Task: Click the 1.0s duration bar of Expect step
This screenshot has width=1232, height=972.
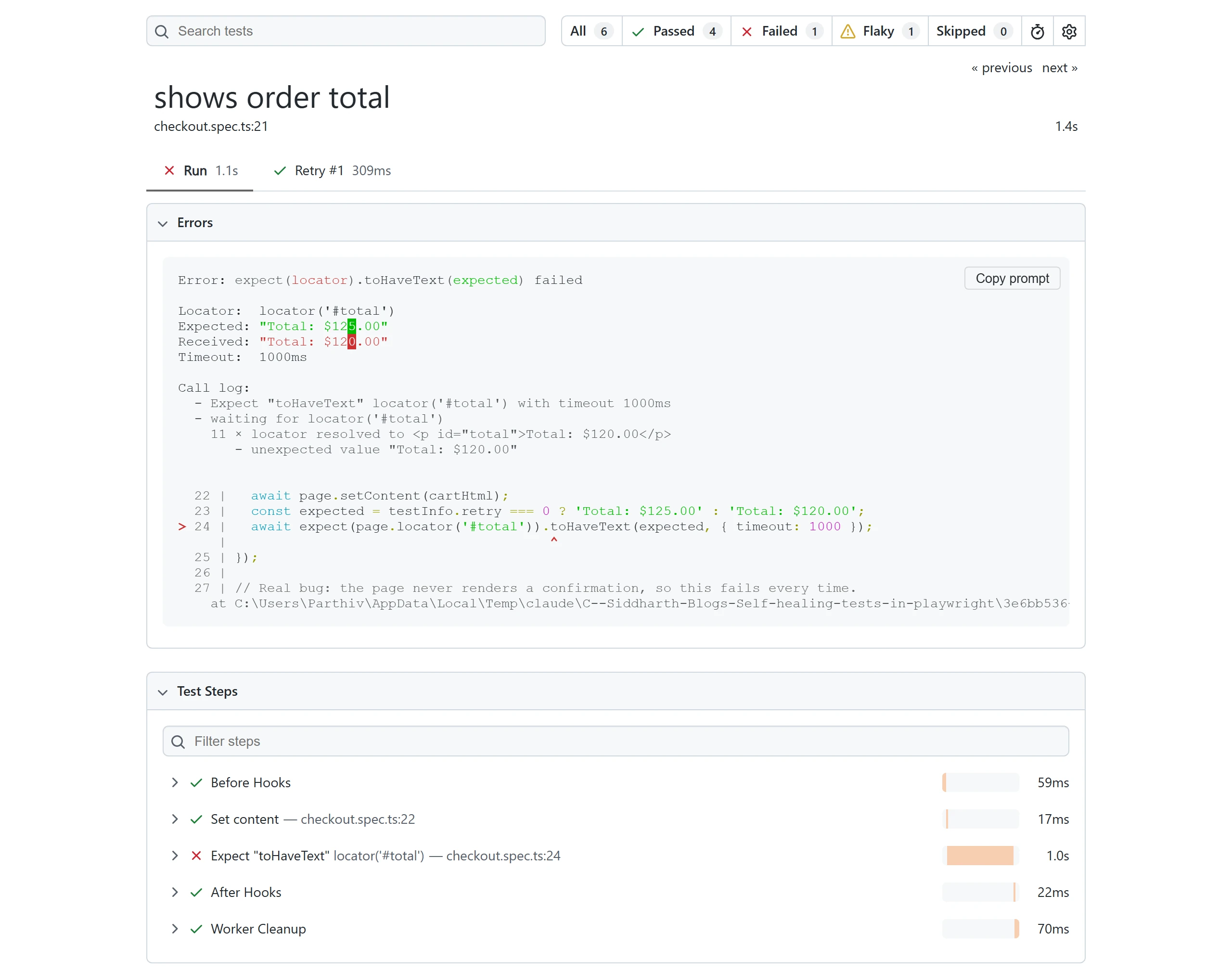Action: click(980, 856)
